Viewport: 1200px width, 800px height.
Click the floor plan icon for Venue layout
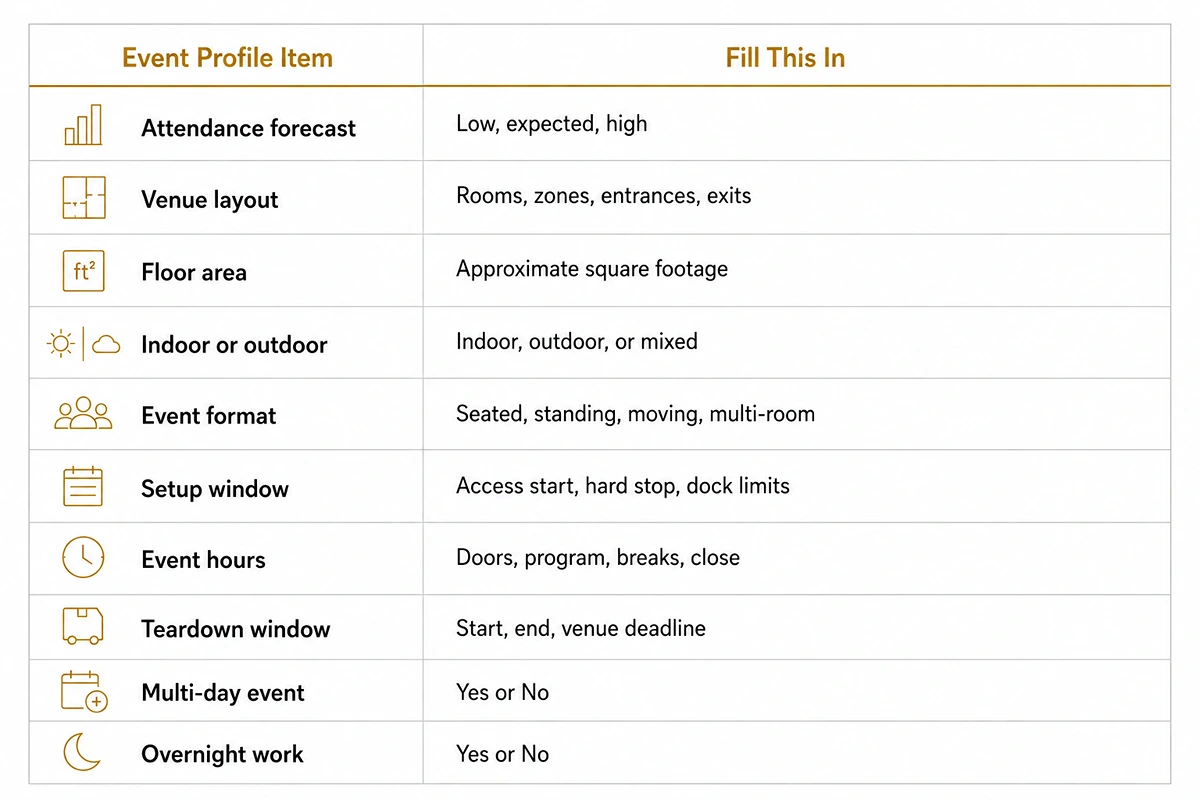pos(83,198)
